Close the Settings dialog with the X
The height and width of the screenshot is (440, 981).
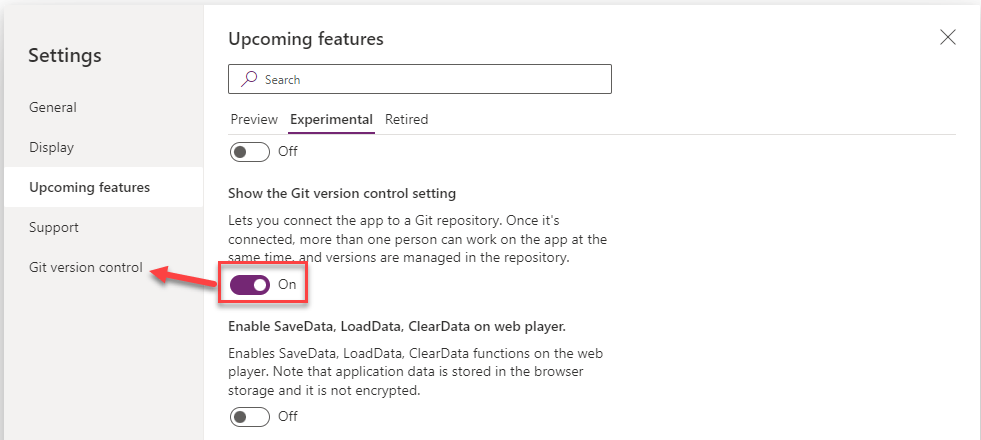948,38
